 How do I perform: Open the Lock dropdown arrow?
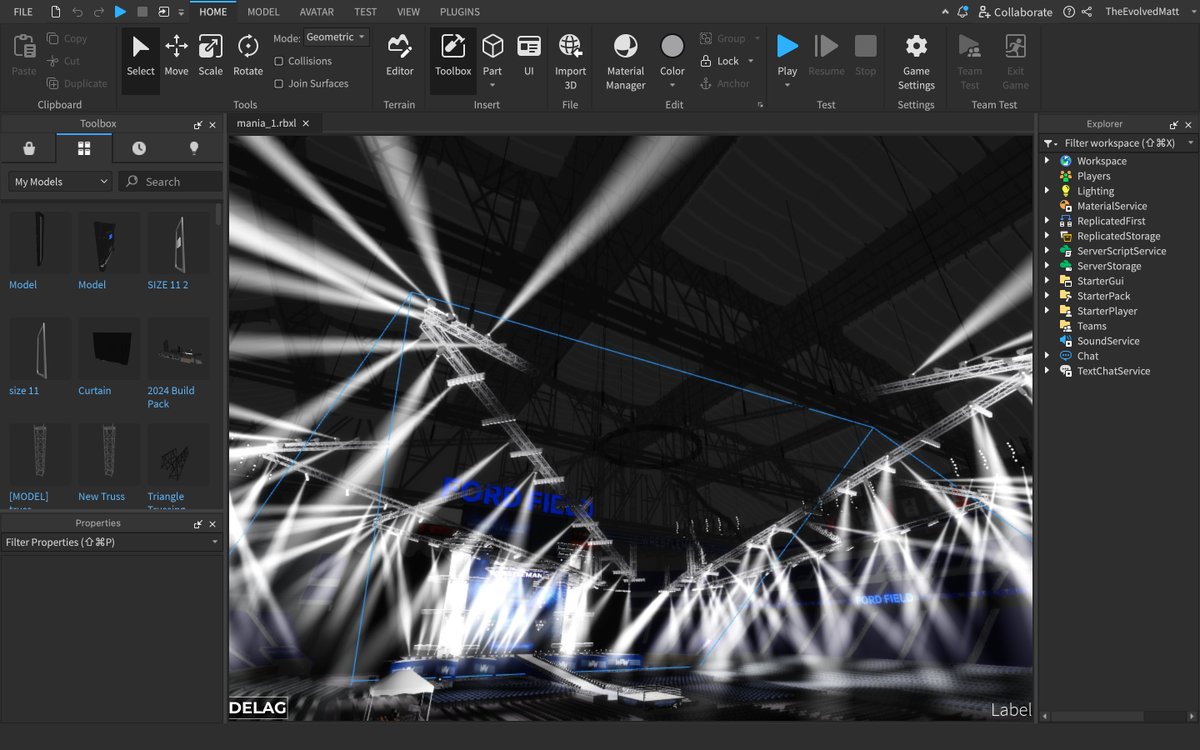[x=751, y=61]
